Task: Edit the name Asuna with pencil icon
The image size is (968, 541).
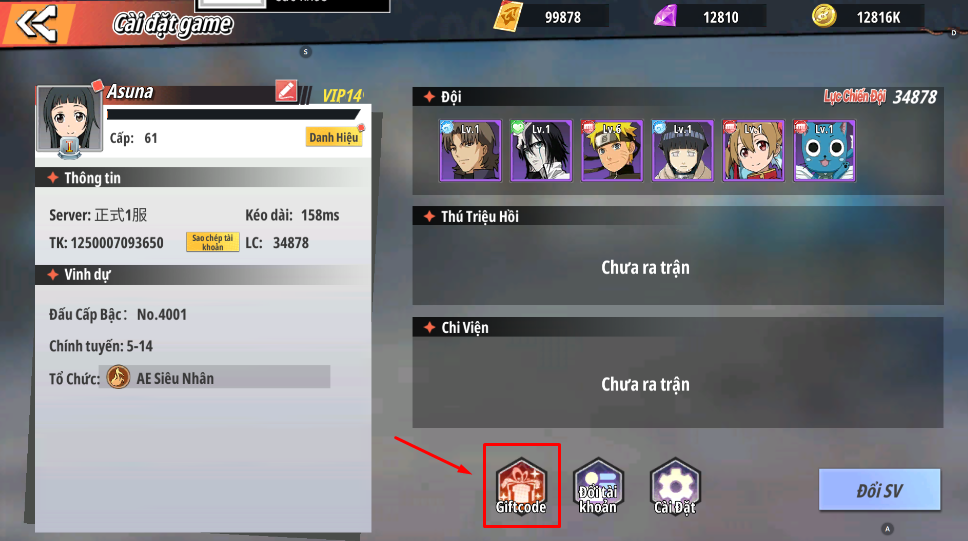Action: pos(286,91)
